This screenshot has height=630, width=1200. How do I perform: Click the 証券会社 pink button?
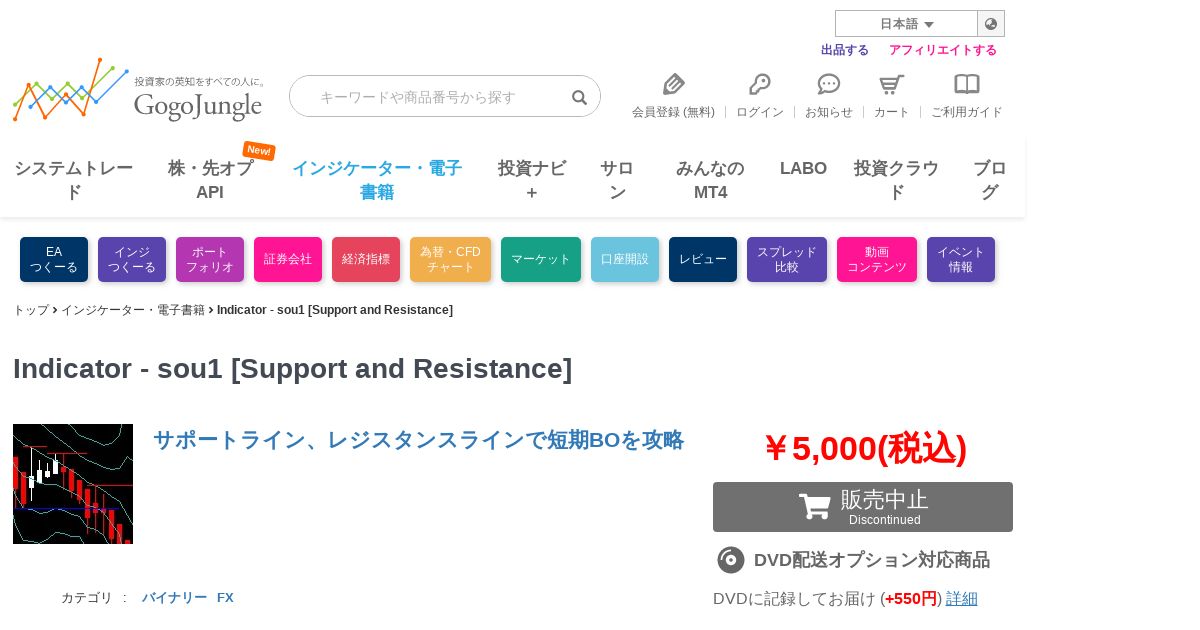click(288, 259)
